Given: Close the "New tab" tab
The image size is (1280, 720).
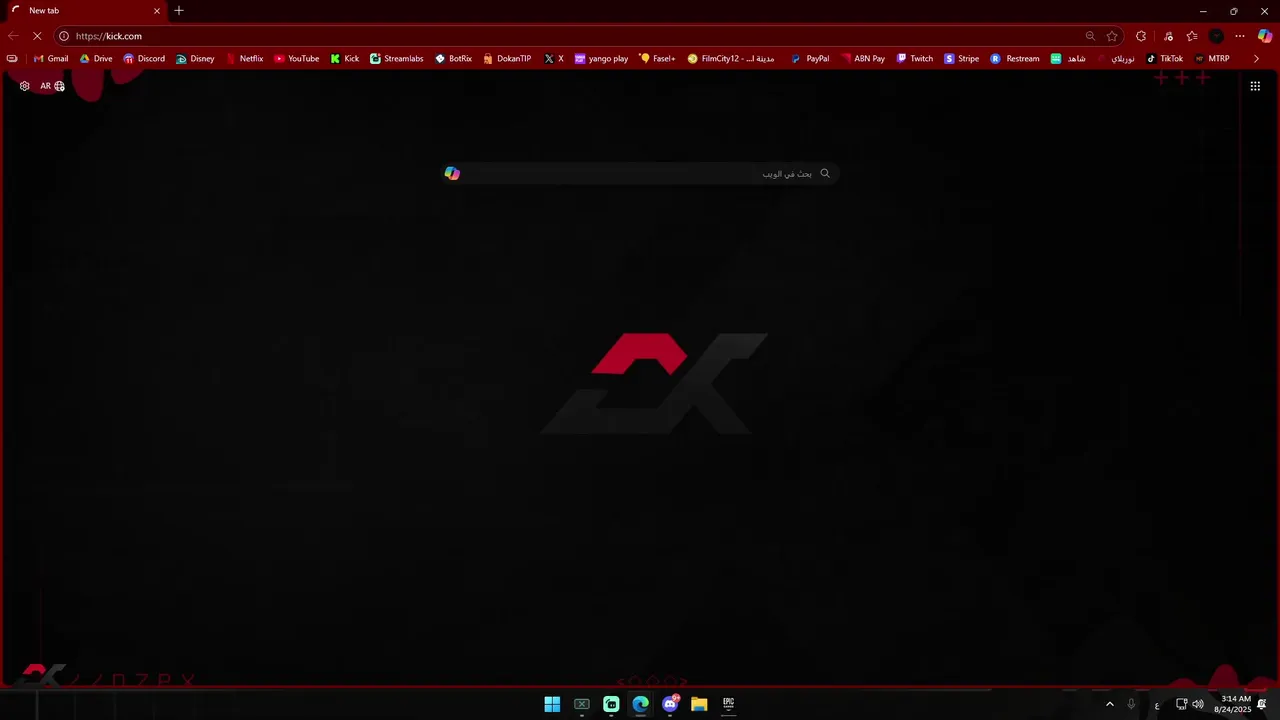Looking at the screenshot, I should pyautogui.click(x=157, y=11).
